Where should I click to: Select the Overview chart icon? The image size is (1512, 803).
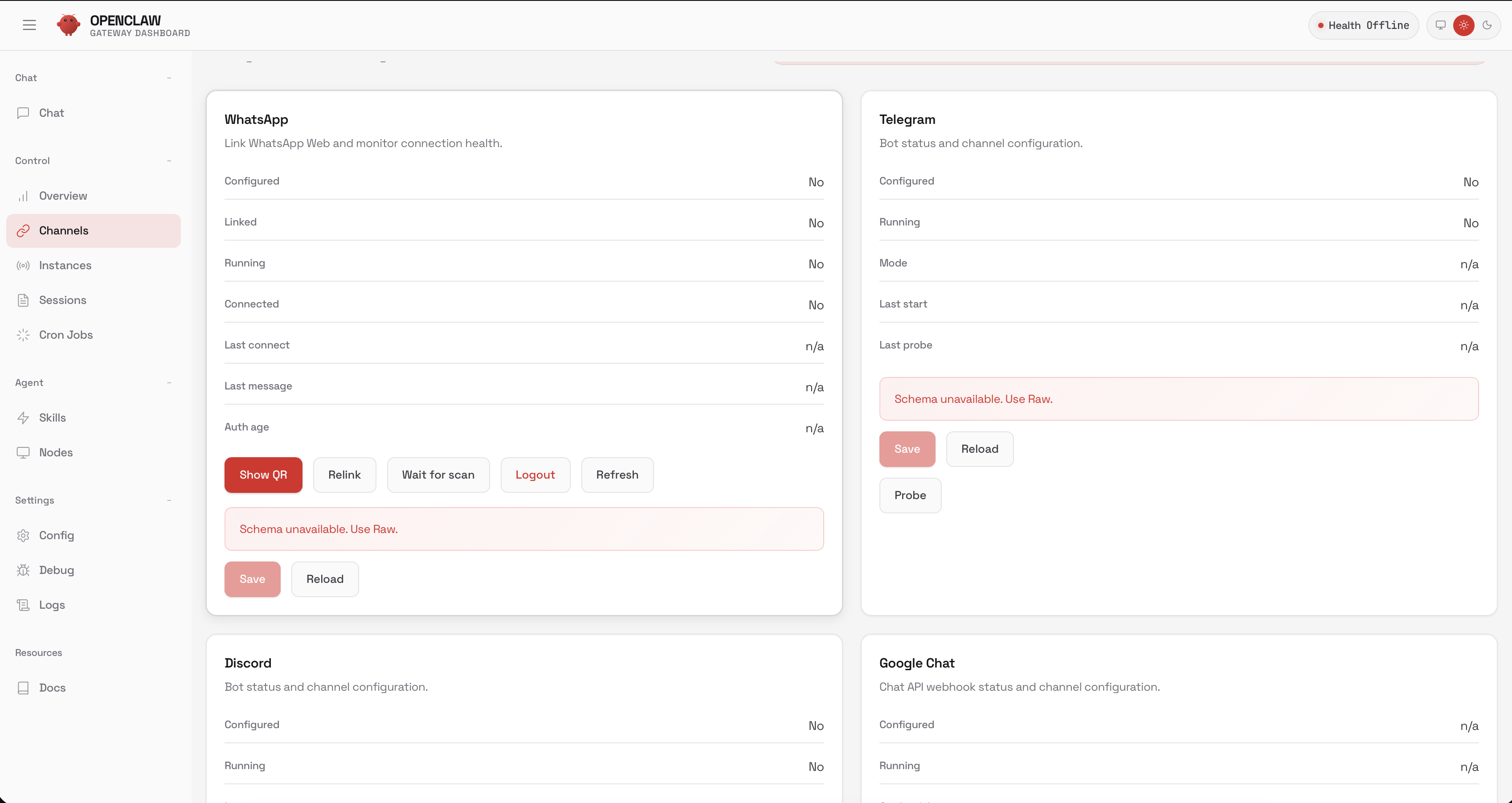click(24, 196)
